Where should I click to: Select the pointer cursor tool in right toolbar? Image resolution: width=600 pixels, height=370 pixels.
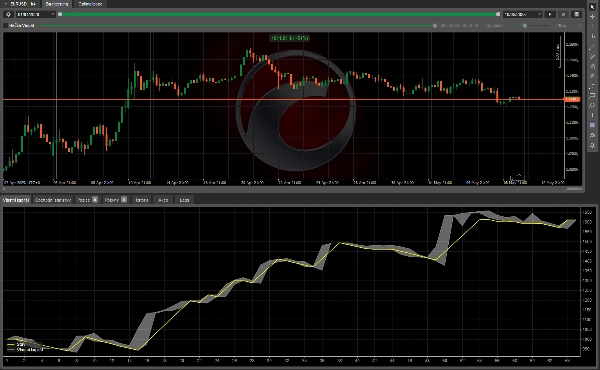(x=592, y=7)
